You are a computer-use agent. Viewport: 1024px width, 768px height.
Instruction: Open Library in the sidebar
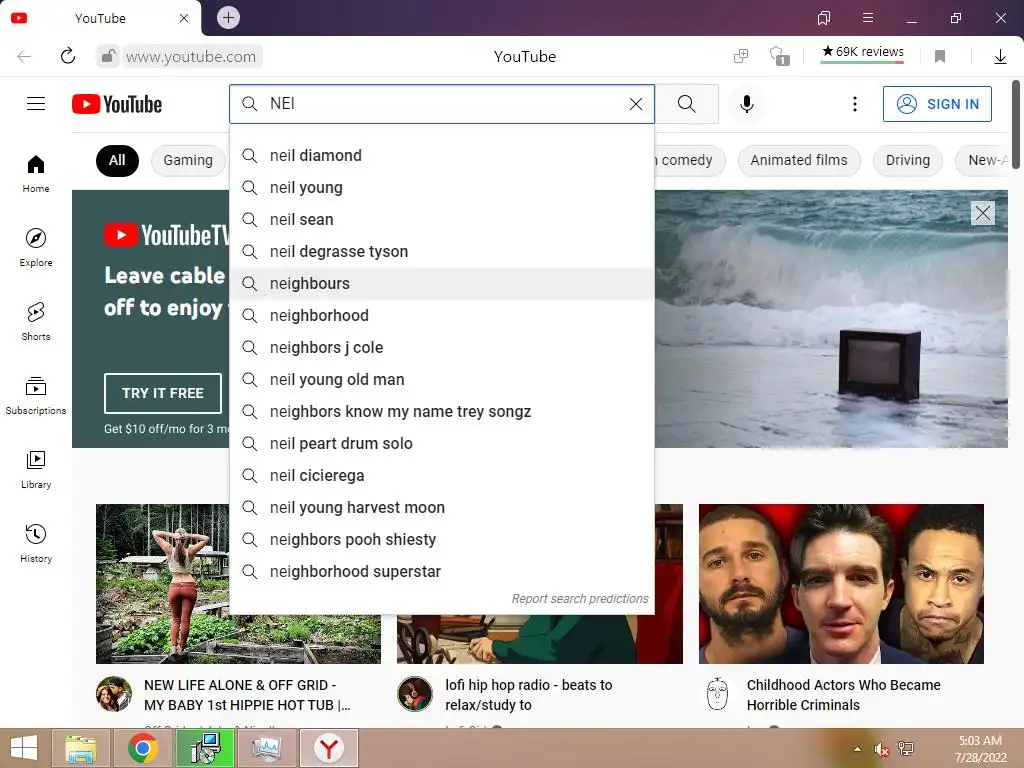point(36,470)
